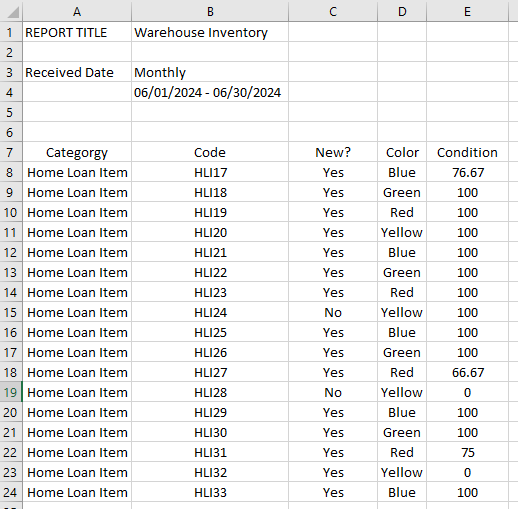Screen dimensions: 518x509
Task: Click the Yellow color cell for HLI20
Action: [402, 232]
